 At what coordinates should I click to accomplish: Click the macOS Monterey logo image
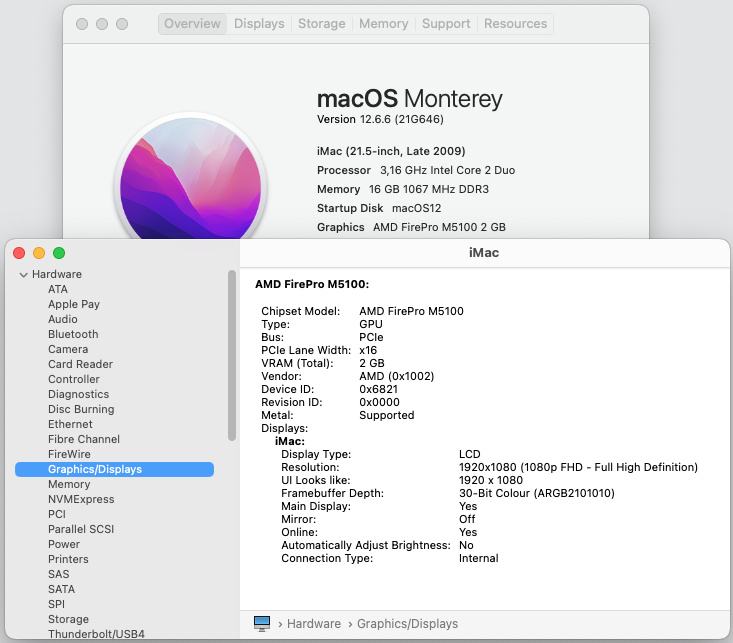(191, 178)
